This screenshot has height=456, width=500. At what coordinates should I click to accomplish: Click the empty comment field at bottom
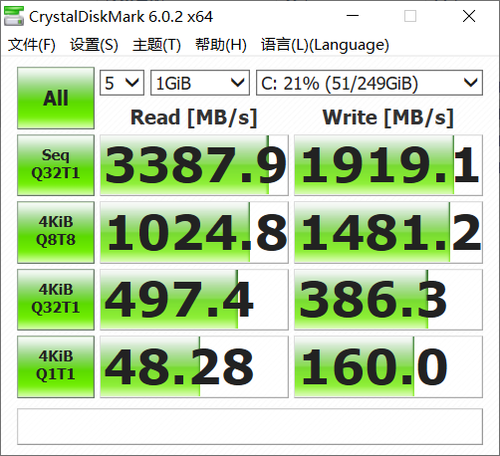tap(250, 426)
